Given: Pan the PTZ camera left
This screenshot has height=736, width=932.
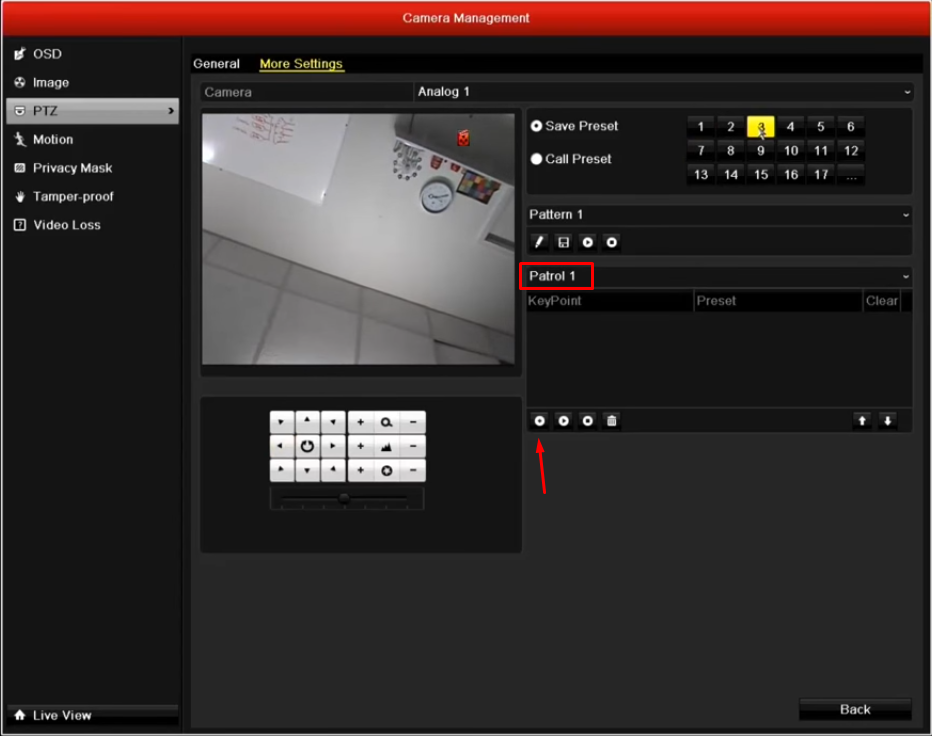Looking at the screenshot, I should [x=281, y=446].
